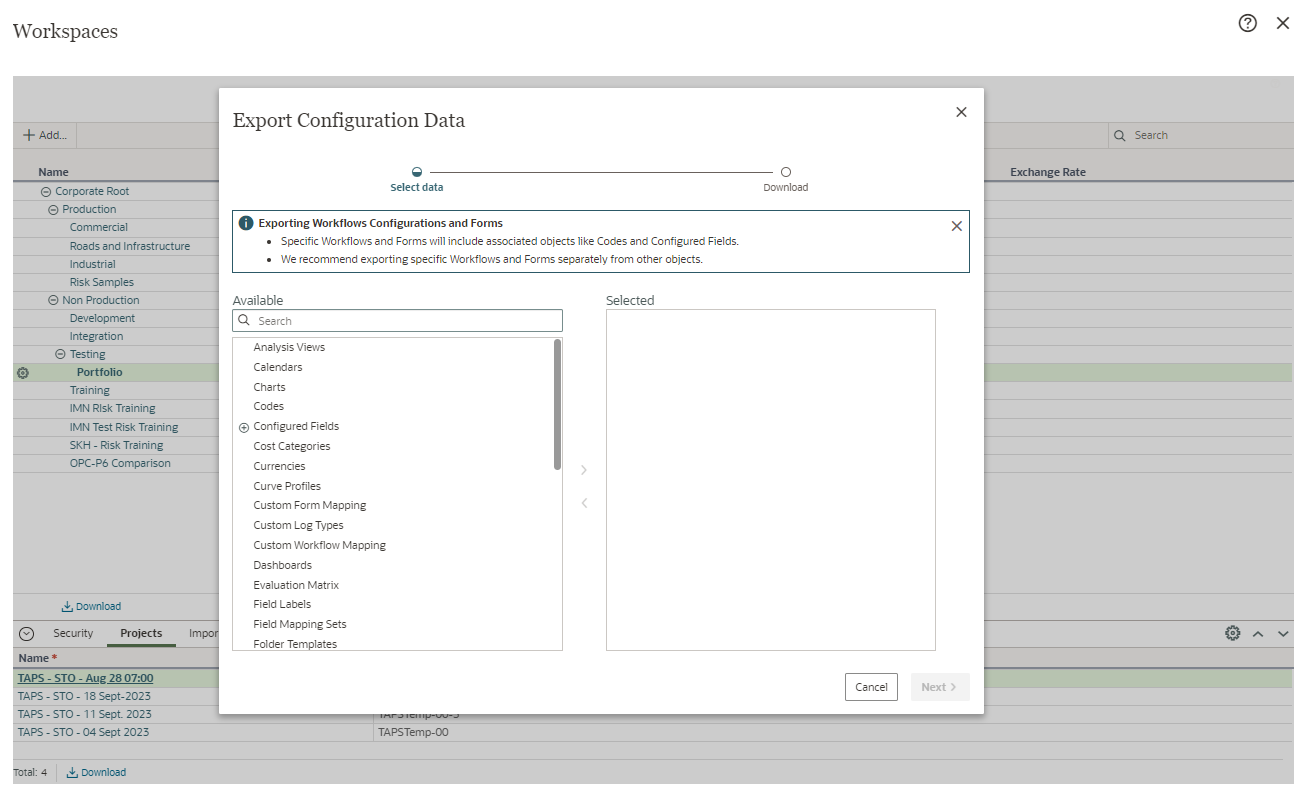Click the move left arrow between lists
This screenshot has height=792, width=1304.
point(584,503)
